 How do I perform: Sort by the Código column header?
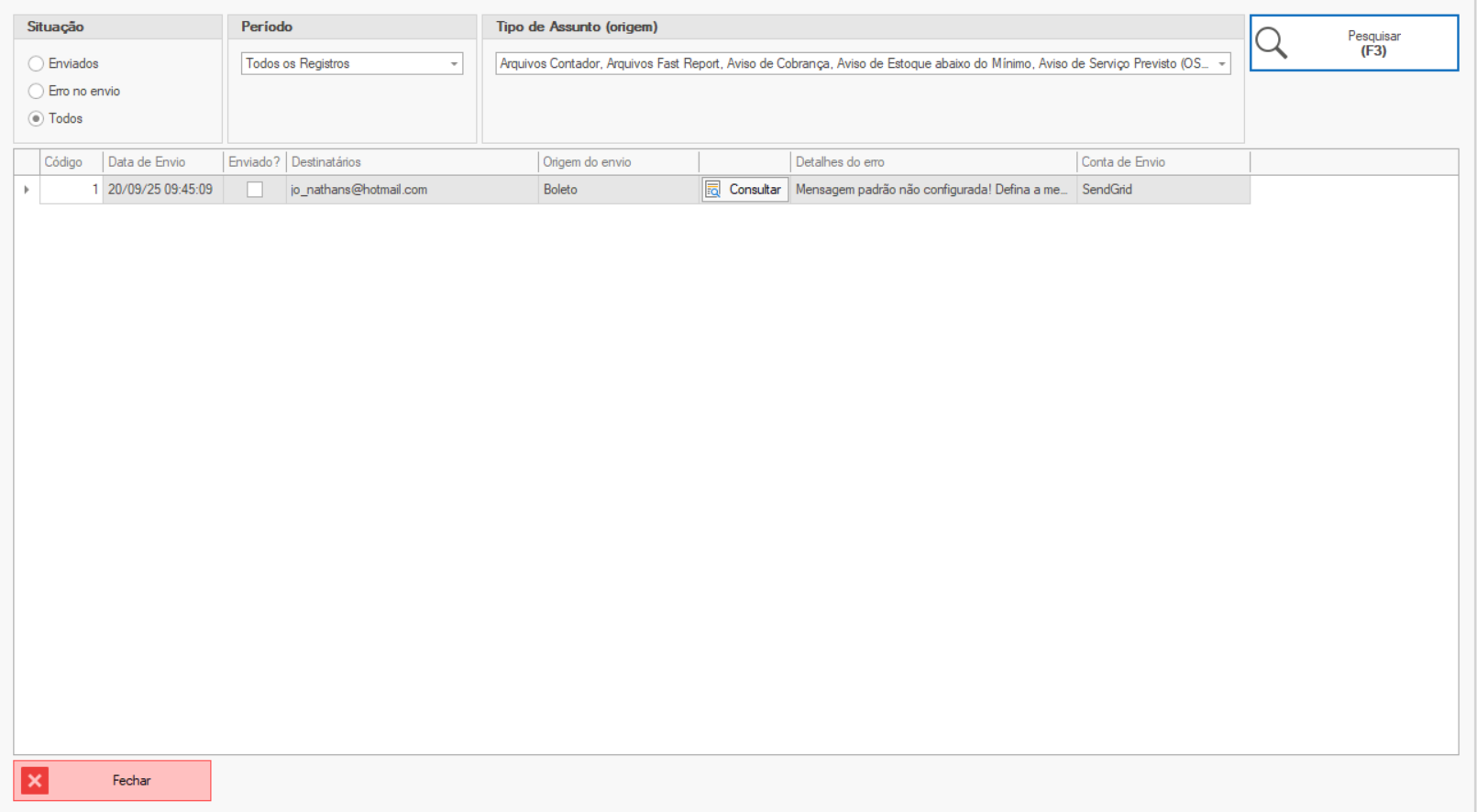point(64,162)
